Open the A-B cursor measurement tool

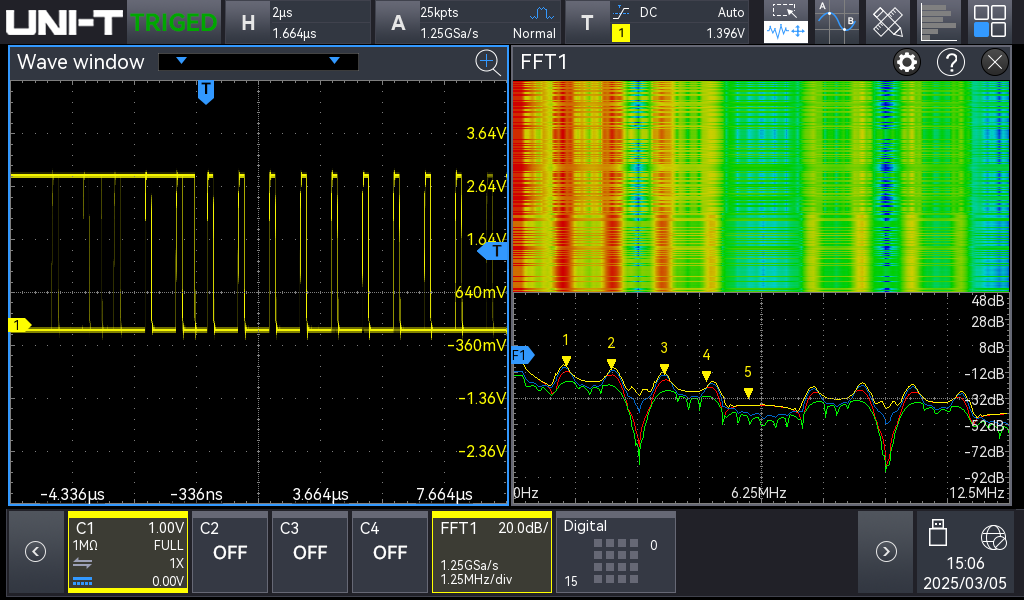click(x=836, y=22)
